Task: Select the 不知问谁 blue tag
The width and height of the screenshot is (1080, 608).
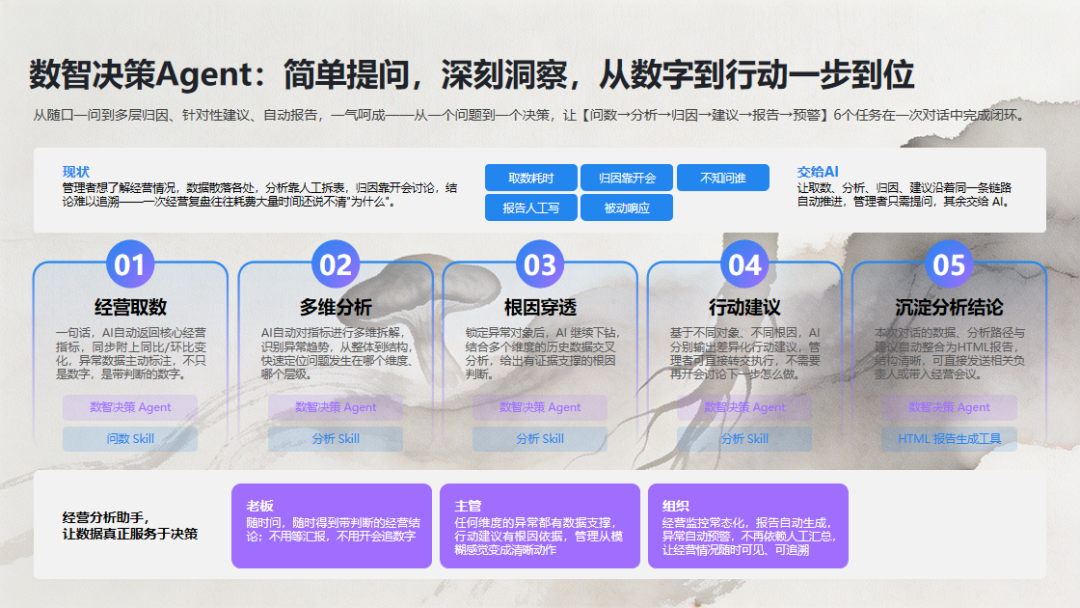Action: 723,178
